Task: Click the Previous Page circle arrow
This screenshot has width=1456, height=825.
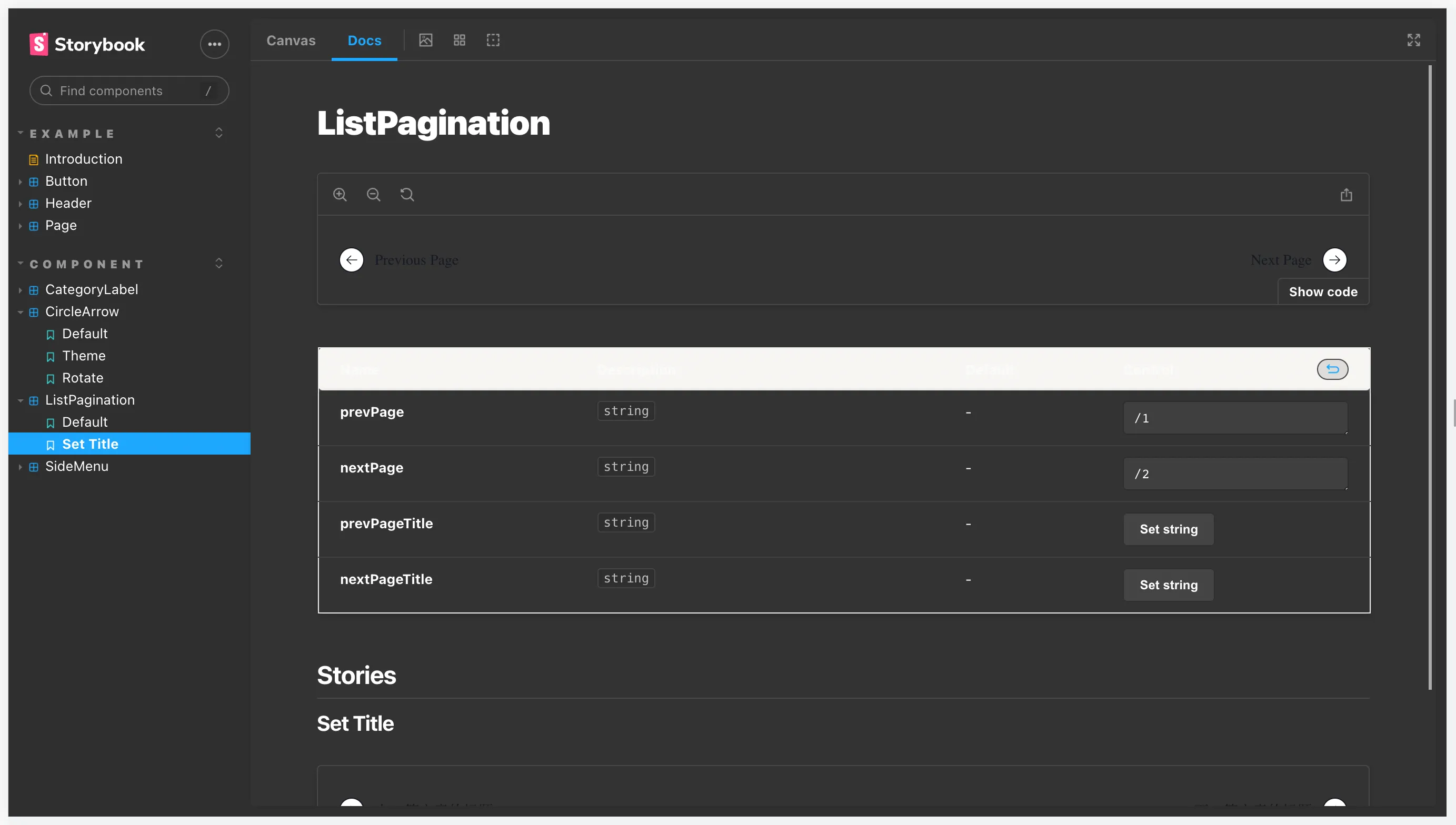Action: 352,260
